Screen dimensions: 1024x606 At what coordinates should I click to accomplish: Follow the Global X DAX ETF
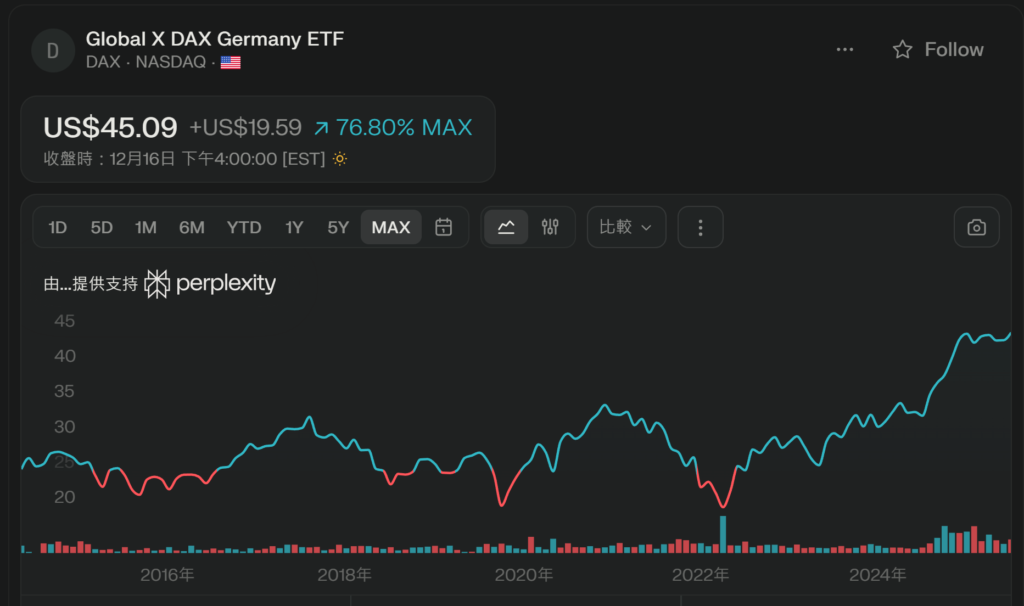point(938,50)
